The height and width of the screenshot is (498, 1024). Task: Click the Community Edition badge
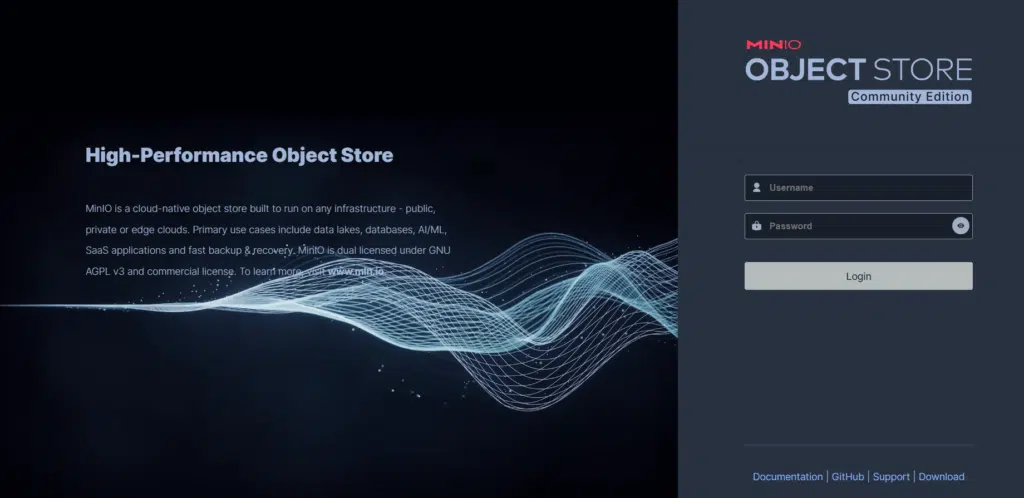pos(909,97)
